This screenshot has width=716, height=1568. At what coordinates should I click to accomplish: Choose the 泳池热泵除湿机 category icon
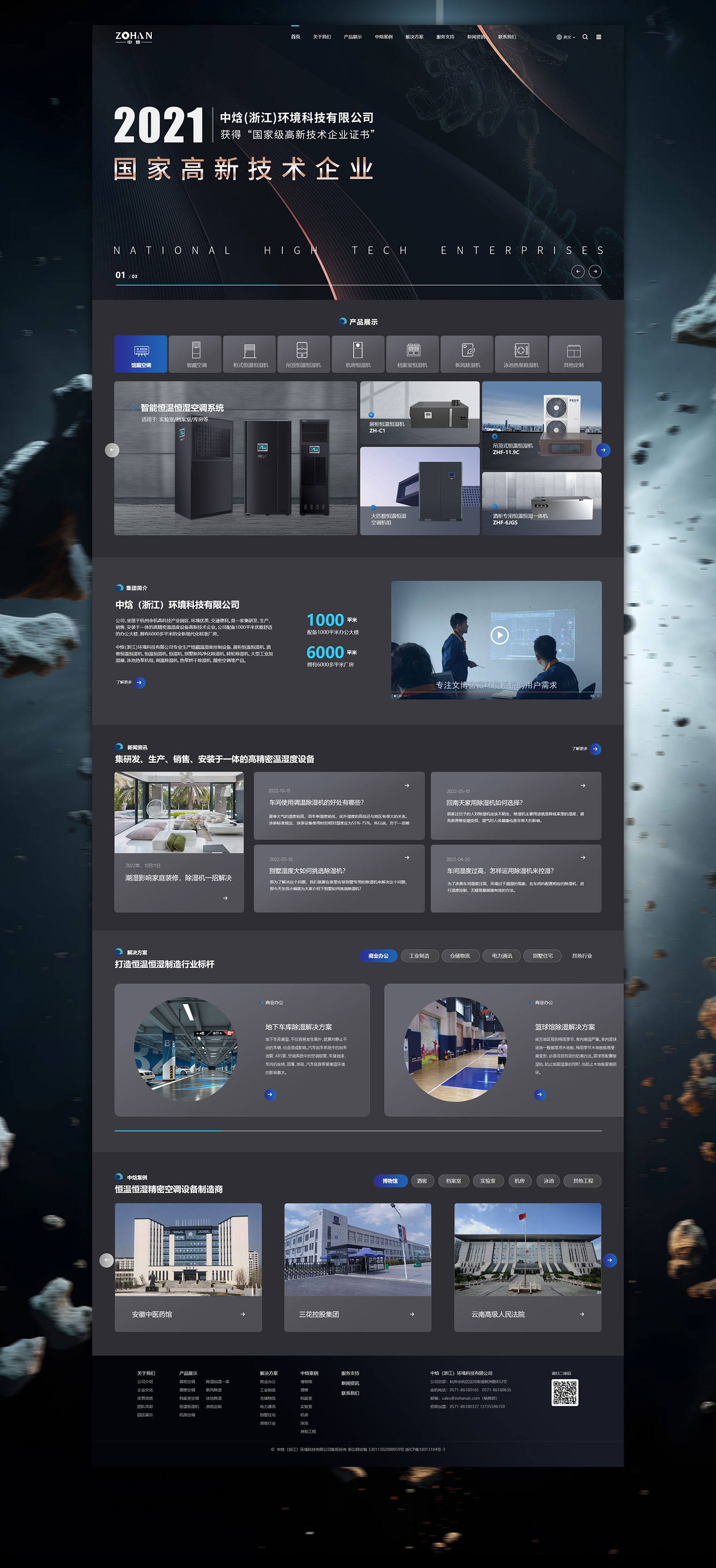click(521, 354)
